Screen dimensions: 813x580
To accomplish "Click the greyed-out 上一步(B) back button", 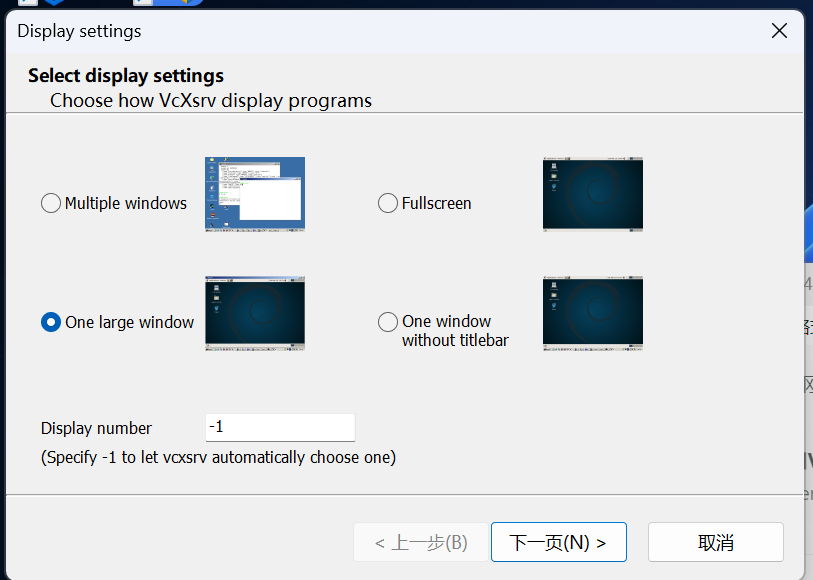I will click(x=420, y=542).
